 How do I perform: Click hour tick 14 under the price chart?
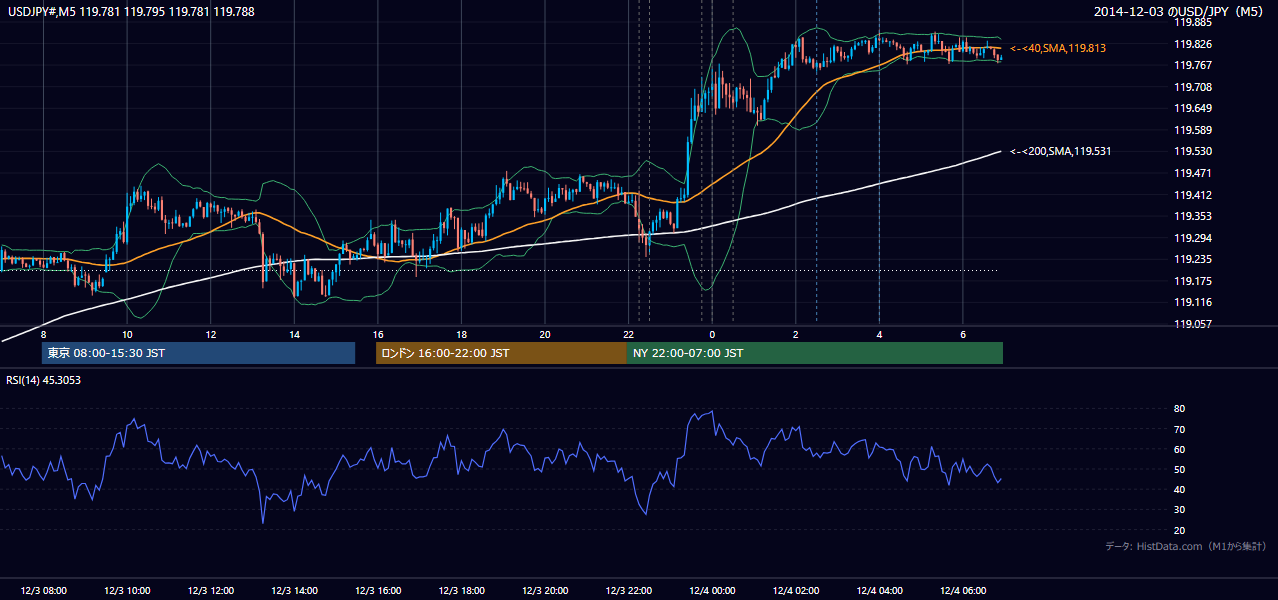click(294, 334)
